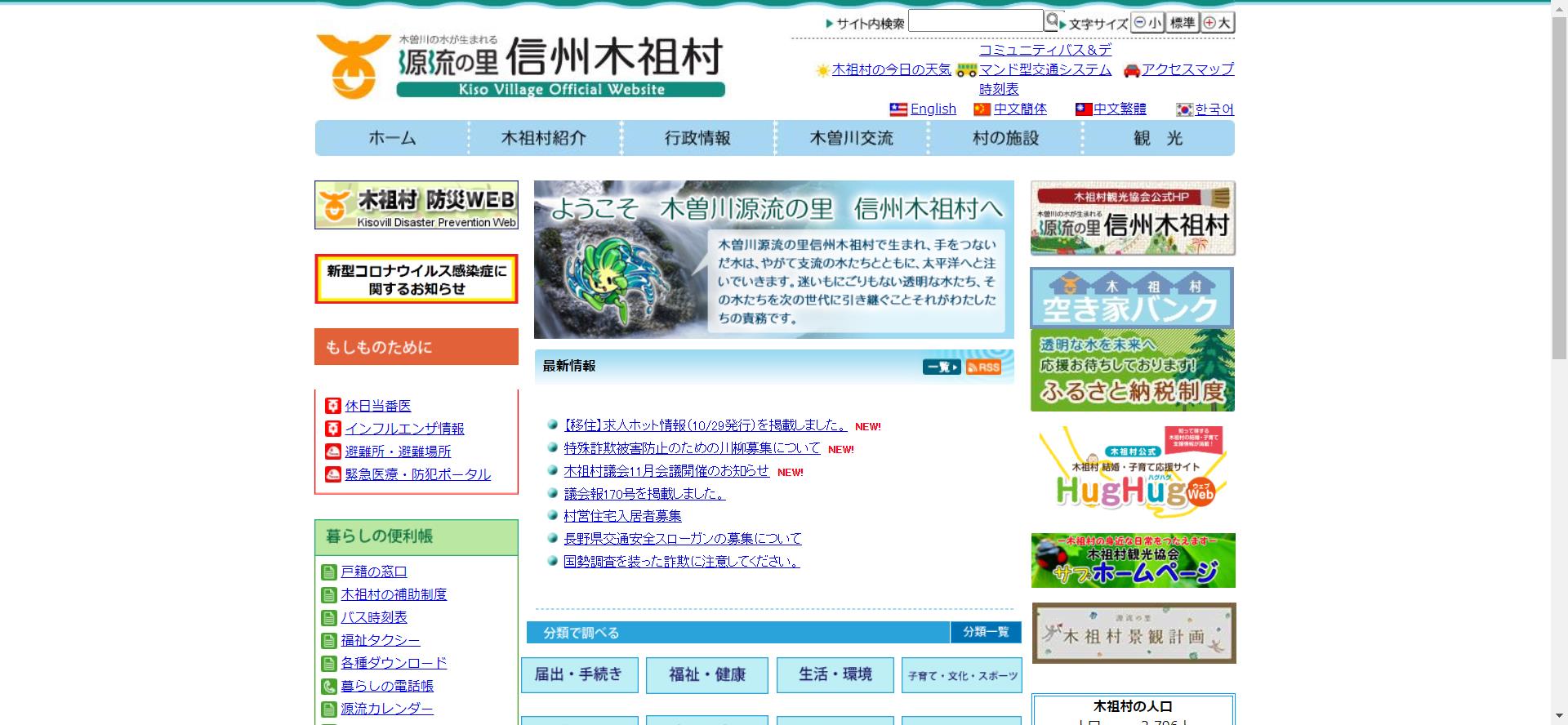
Task: Click the RSS feed icon
Action: (983, 367)
